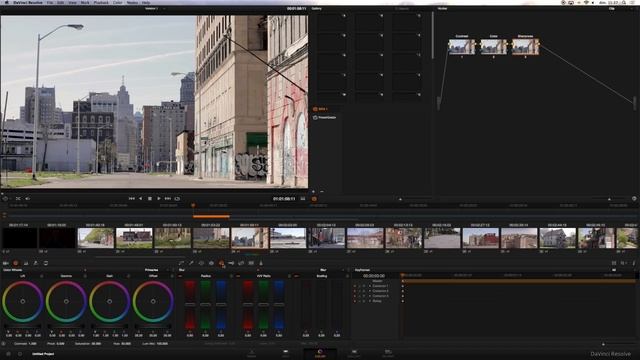
Task: Toggle loop playback in the viewer
Action: pyautogui.click(x=177, y=198)
